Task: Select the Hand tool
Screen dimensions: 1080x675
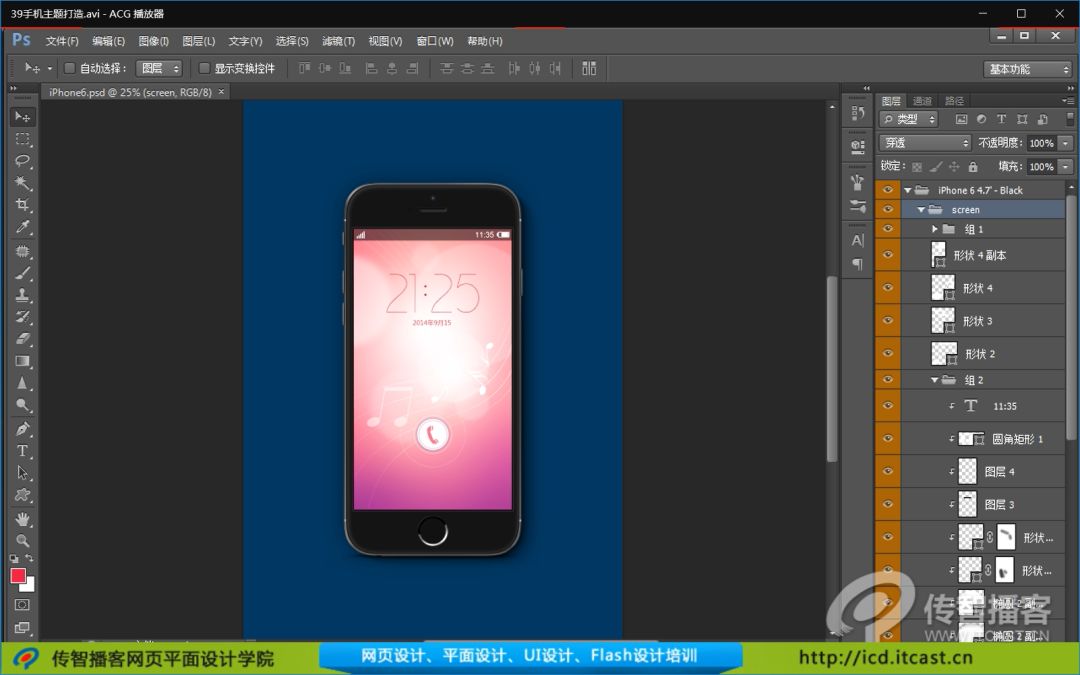Action: (x=22, y=519)
